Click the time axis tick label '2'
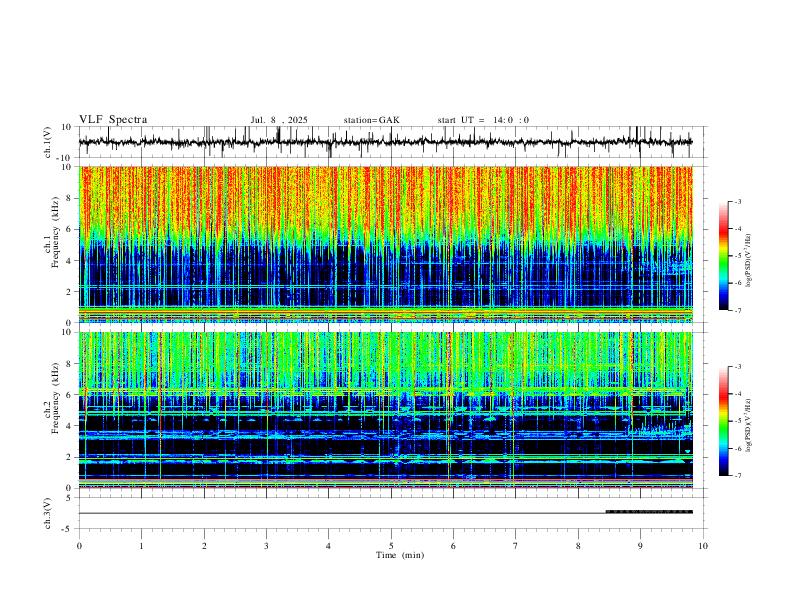Viewport: 792px width, 612px height. (x=204, y=546)
